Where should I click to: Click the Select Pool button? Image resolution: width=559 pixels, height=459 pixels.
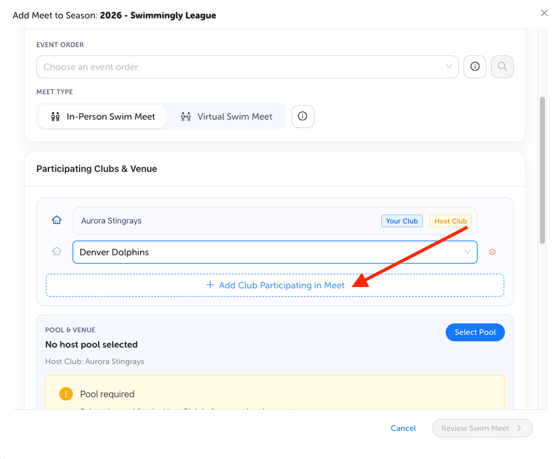tap(475, 332)
